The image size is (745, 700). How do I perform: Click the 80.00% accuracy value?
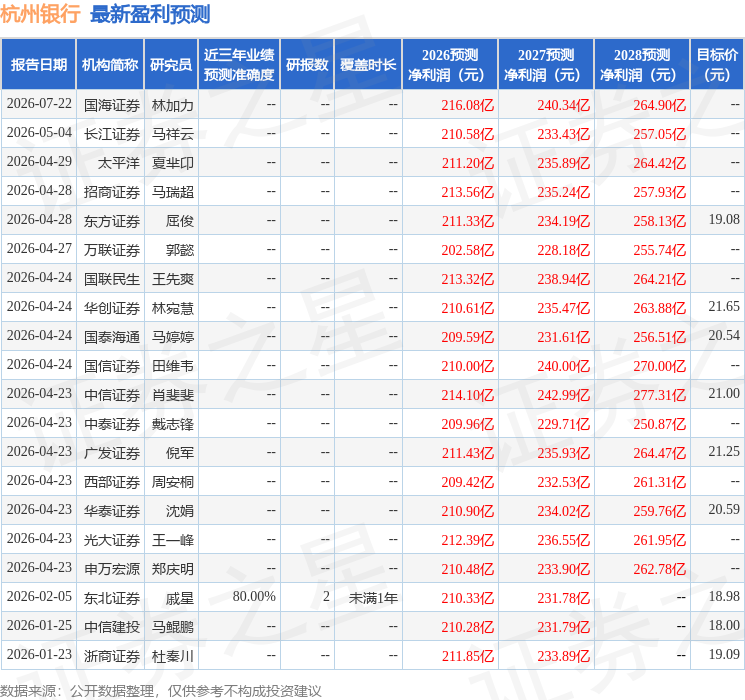[254, 596]
